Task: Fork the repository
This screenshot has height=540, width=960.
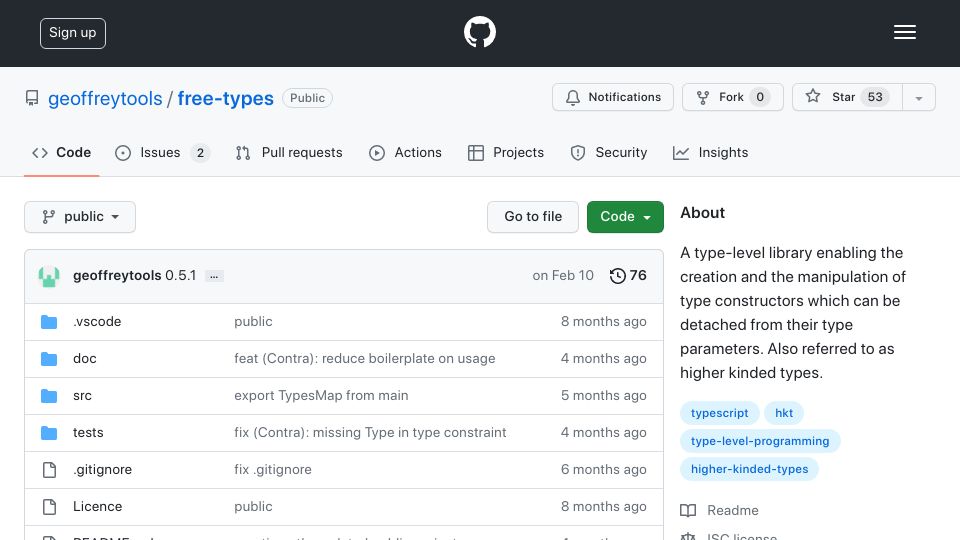Action: point(733,97)
